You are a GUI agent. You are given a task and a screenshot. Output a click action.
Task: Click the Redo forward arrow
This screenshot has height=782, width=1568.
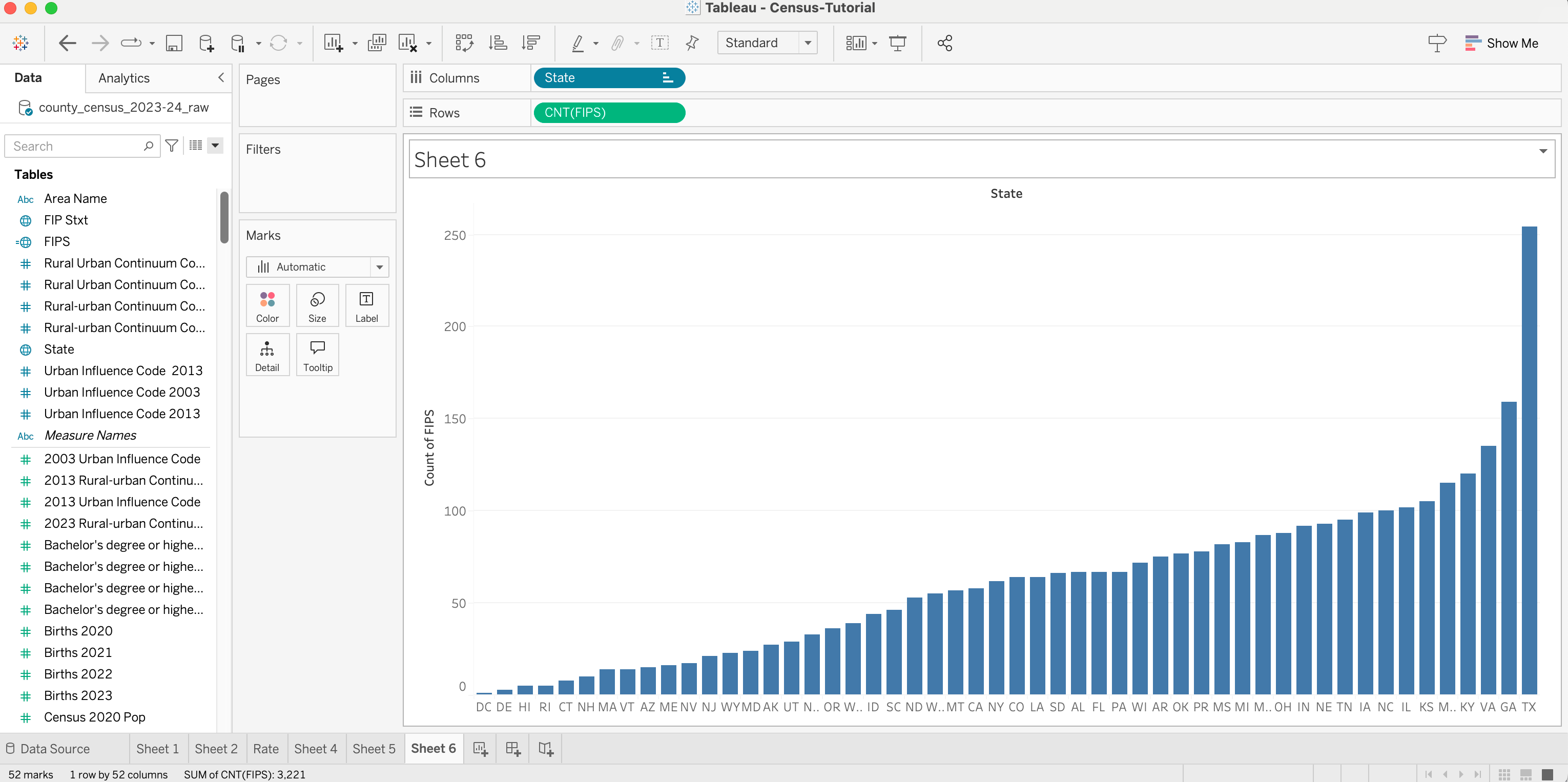pos(100,43)
